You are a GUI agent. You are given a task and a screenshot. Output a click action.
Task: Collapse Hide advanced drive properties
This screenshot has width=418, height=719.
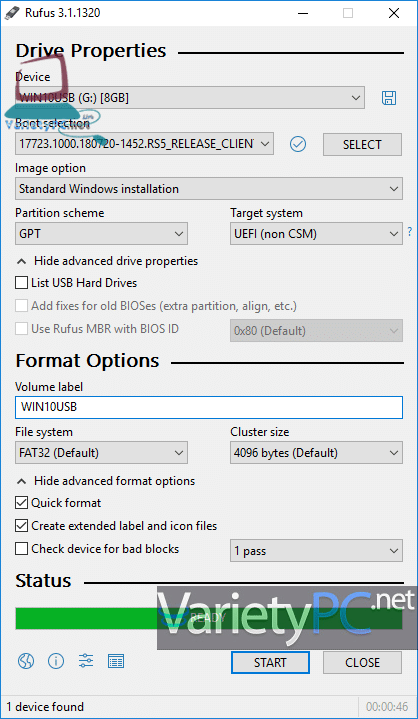coord(107,261)
